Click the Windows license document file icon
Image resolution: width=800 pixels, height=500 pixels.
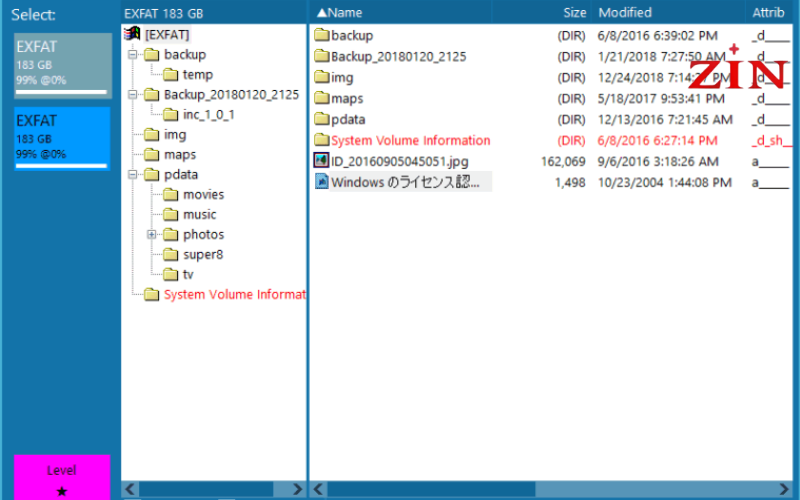coord(321,182)
